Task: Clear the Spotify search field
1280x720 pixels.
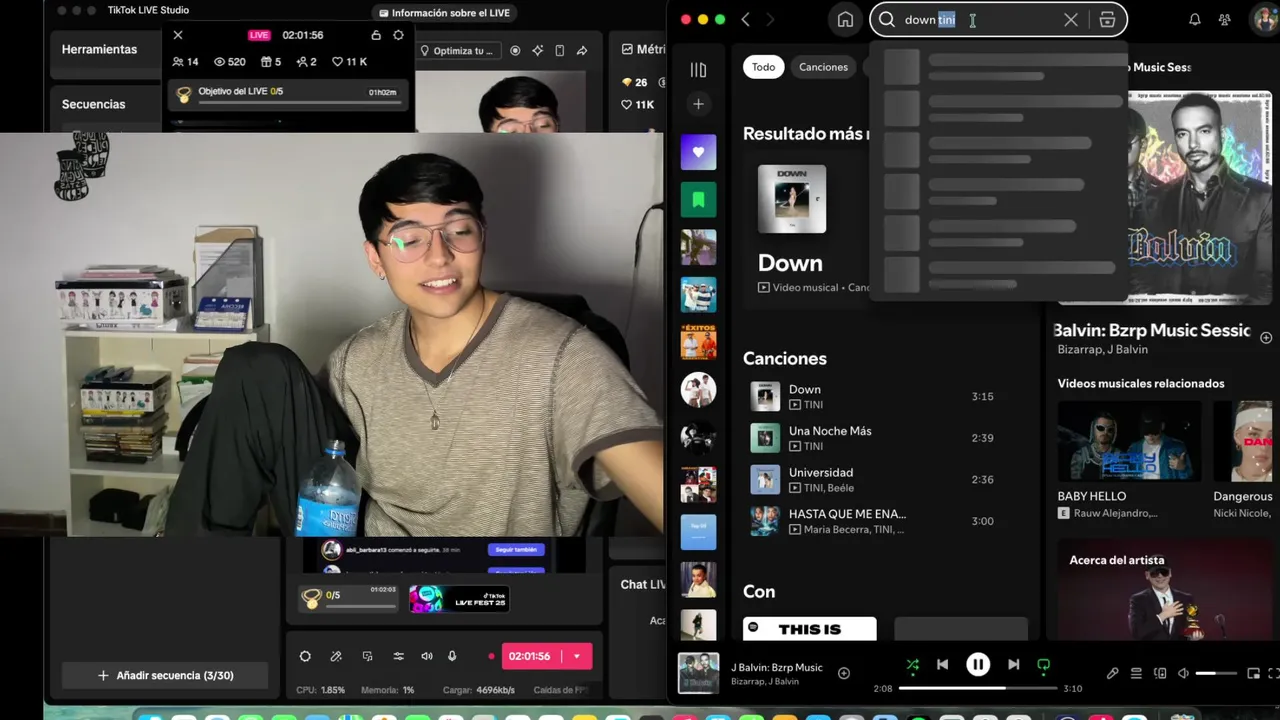Action: click(1070, 20)
